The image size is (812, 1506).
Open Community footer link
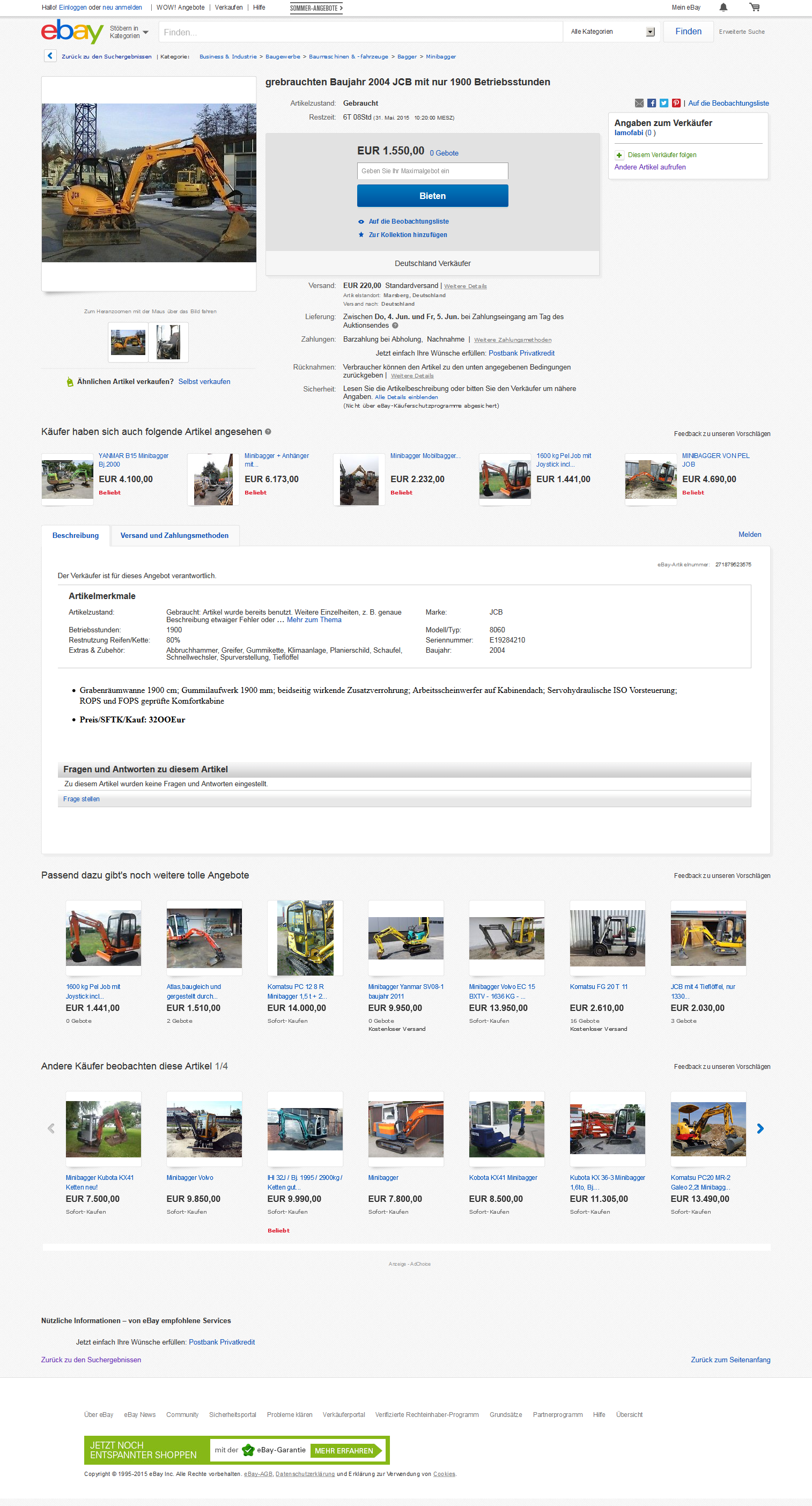(x=182, y=1415)
